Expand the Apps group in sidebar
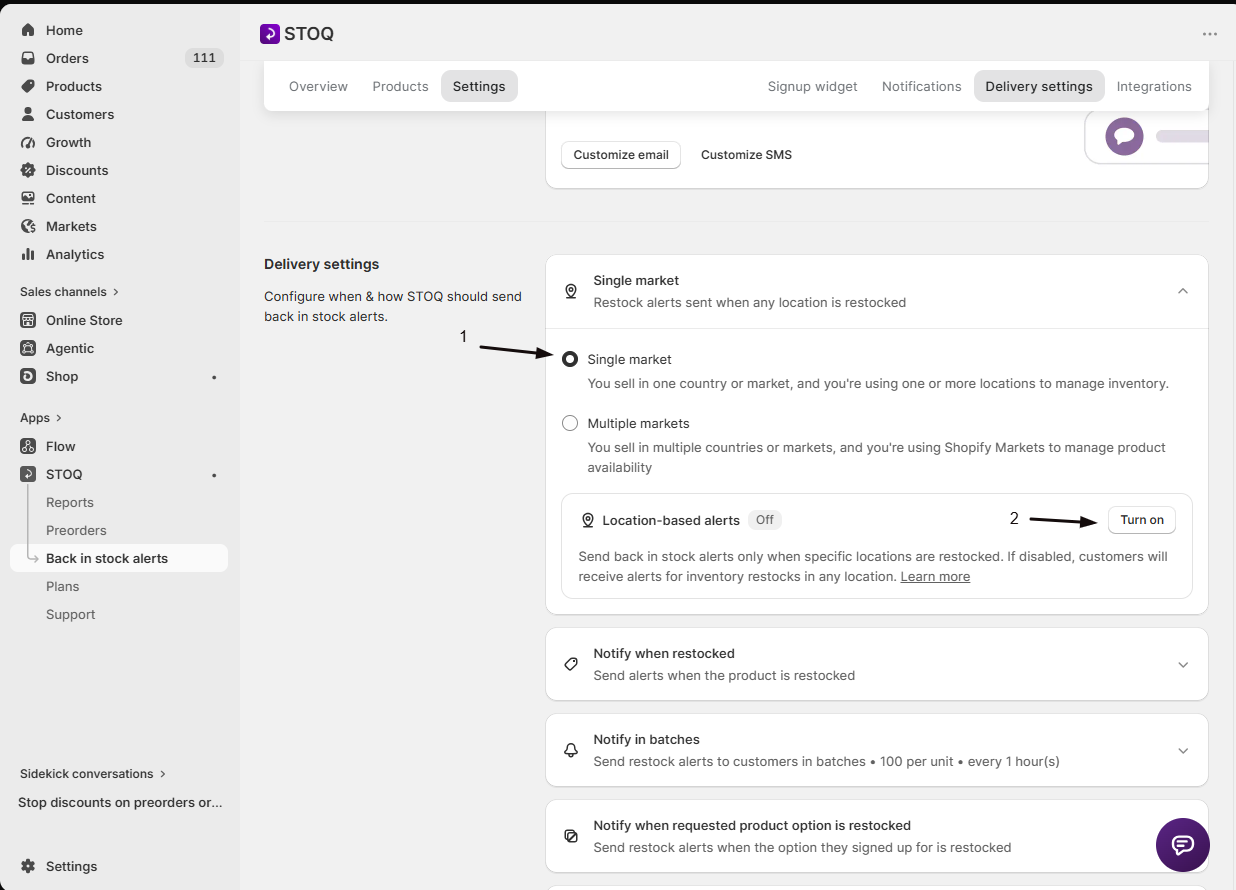 pos(42,418)
